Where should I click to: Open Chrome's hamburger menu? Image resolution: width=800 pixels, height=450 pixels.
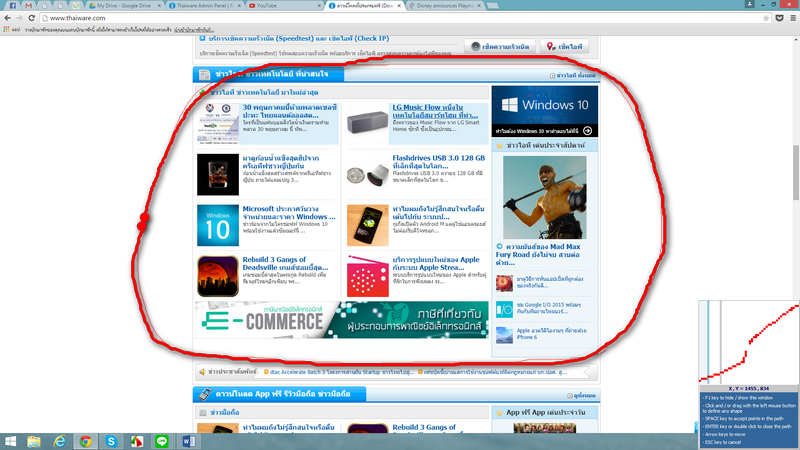click(x=793, y=18)
